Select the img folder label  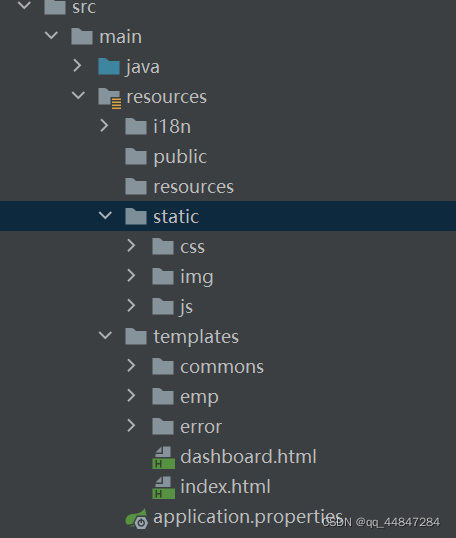pos(197,277)
